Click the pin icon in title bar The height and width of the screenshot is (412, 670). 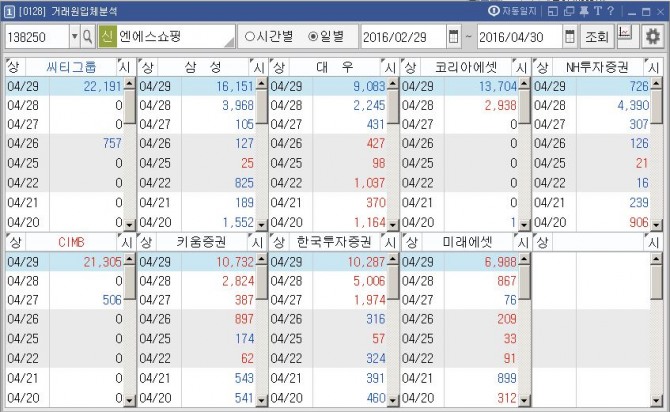[584, 11]
